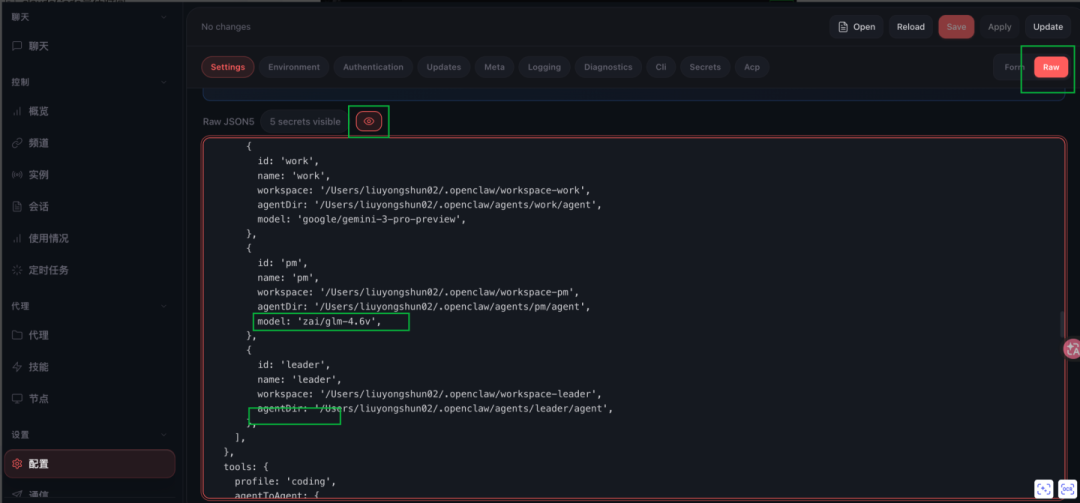
Task: Switch to the Authentication tab
Action: coord(373,67)
